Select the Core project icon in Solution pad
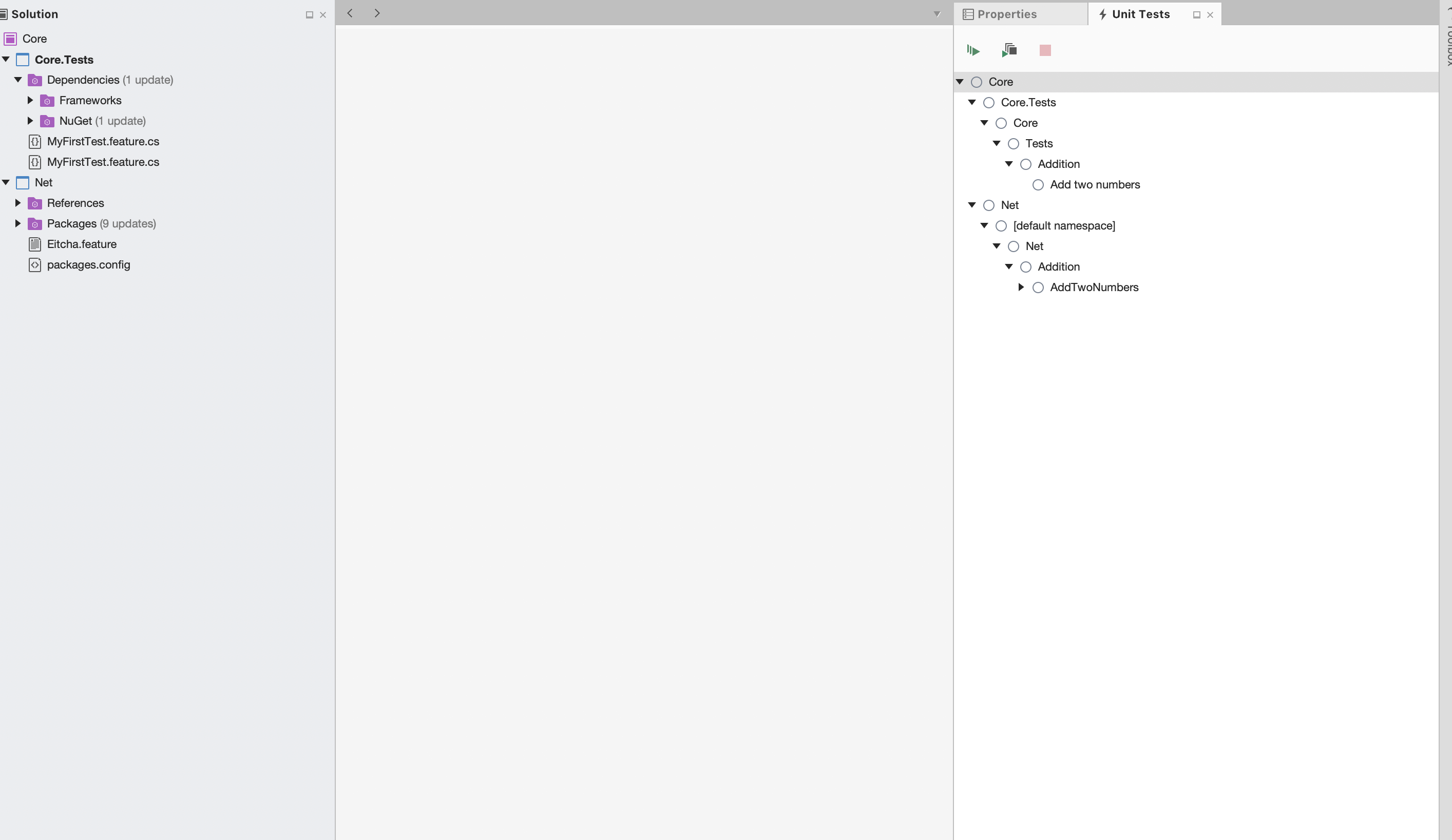The width and height of the screenshot is (1452, 840). tap(10, 39)
